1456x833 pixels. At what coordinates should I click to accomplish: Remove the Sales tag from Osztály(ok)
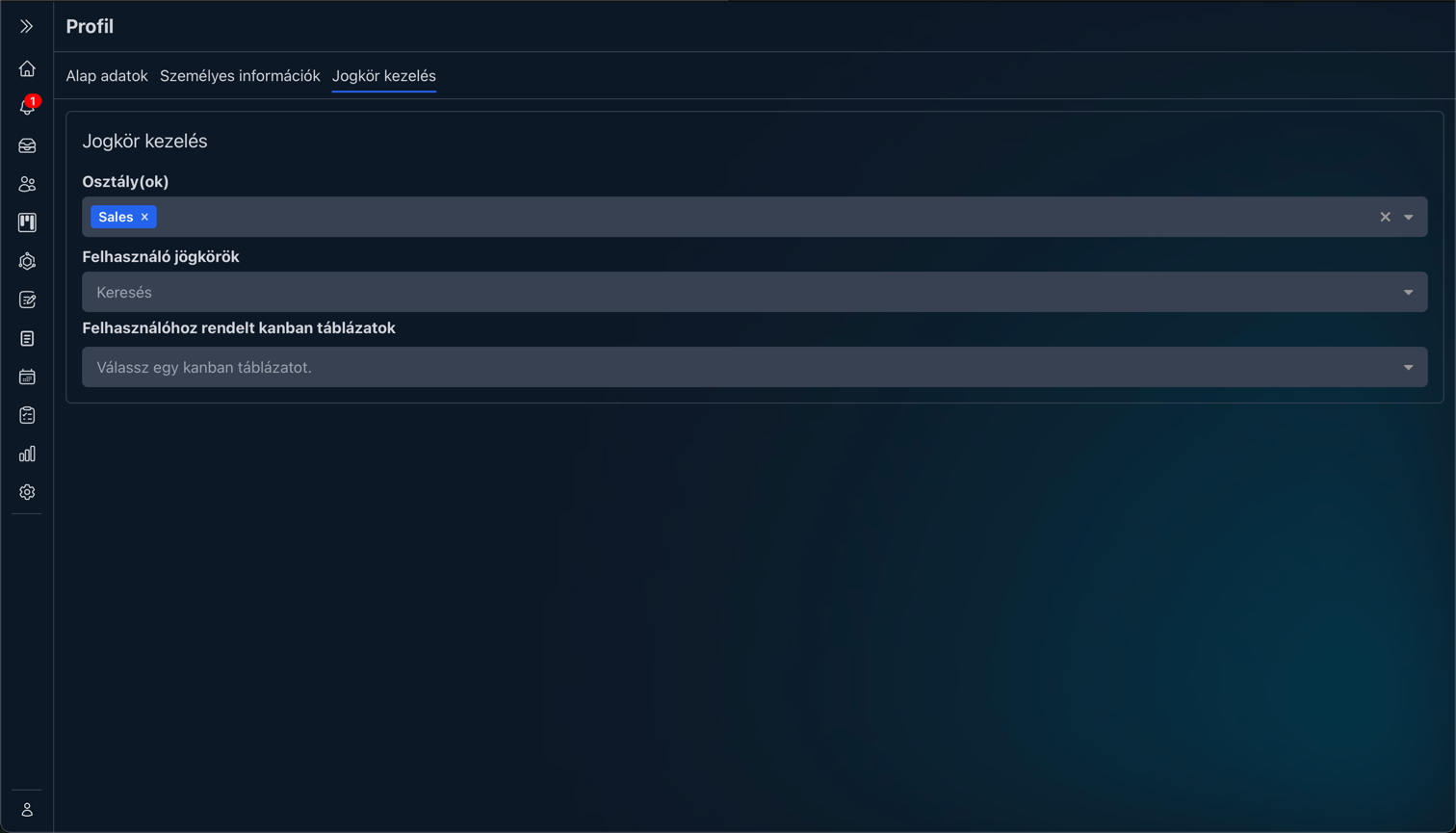144,218
